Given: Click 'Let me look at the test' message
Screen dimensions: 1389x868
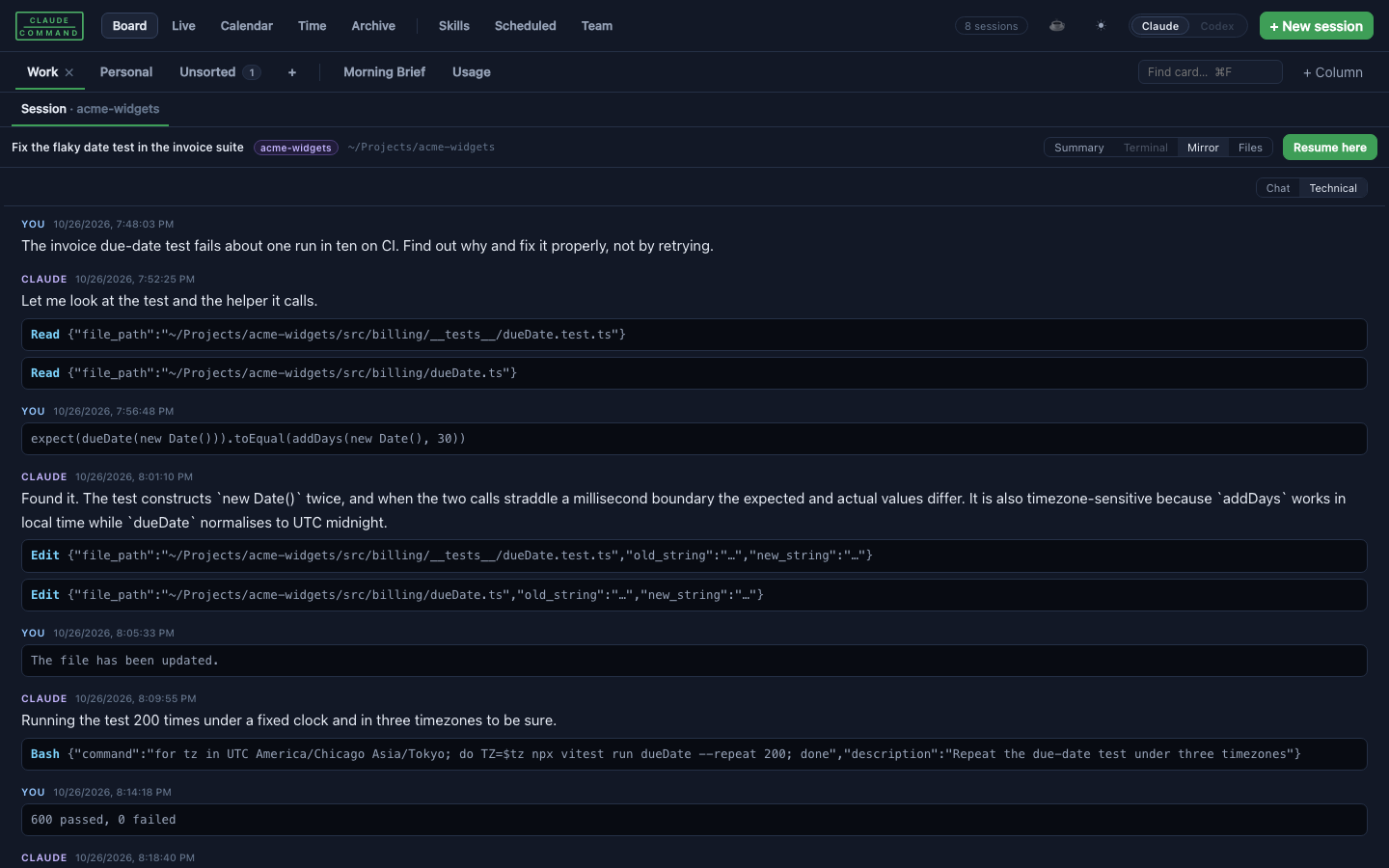Looking at the screenshot, I should point(170,301).
